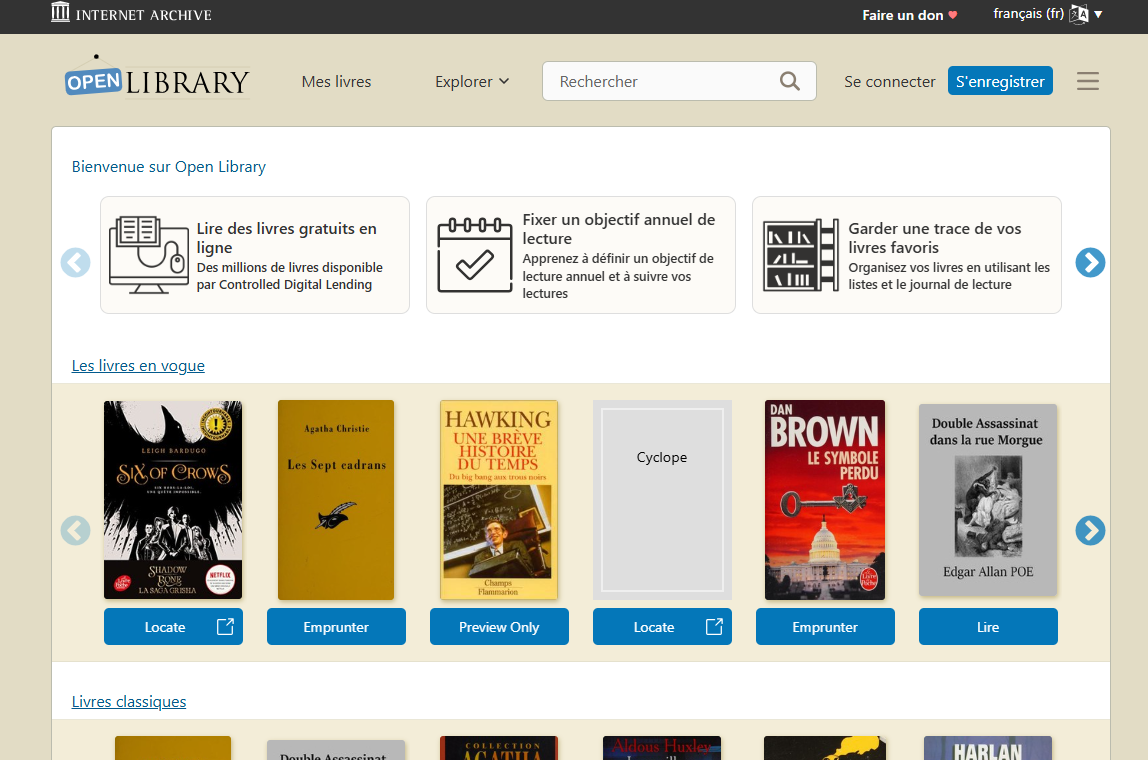Open the Open Library logo home link
Viewport: 1148px width, 760px height.
157,78
